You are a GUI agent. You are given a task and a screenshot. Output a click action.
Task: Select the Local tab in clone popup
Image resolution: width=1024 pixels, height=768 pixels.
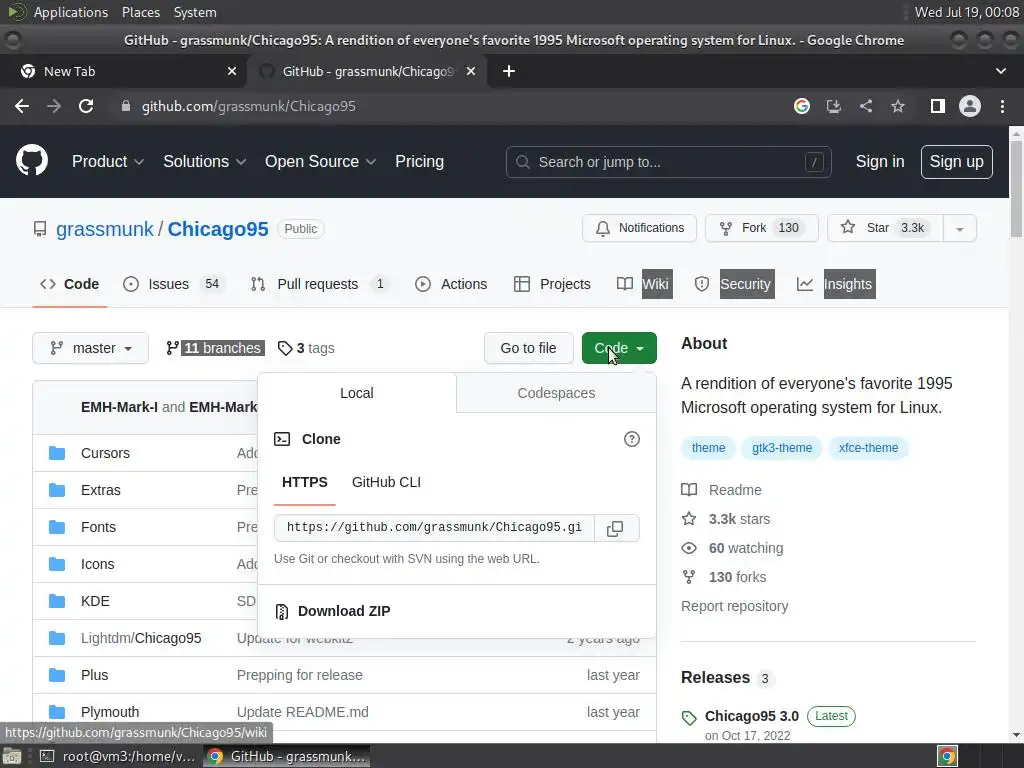click(357, 393)
